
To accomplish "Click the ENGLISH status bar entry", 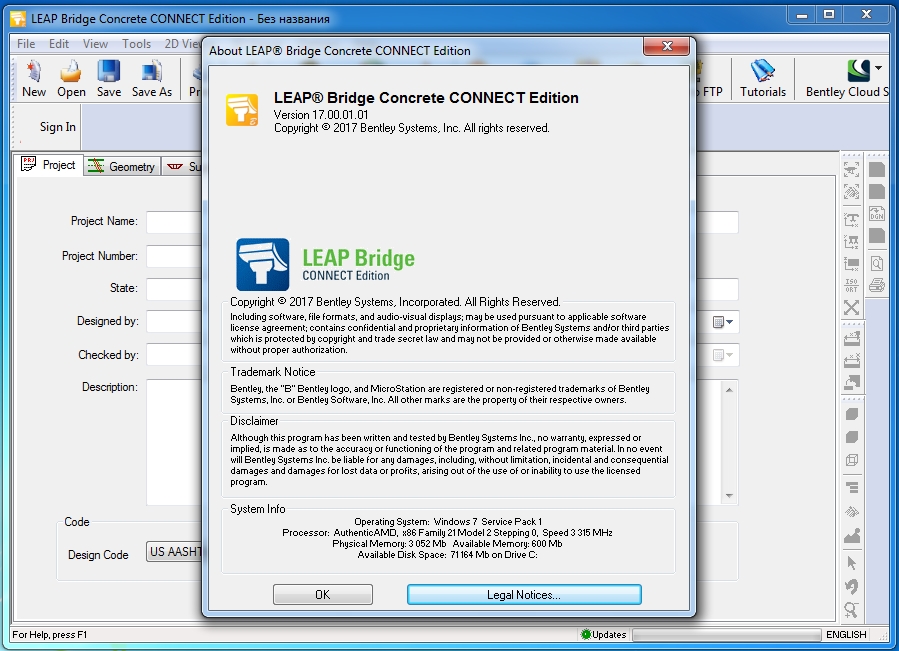I will [x=846, y=634].
